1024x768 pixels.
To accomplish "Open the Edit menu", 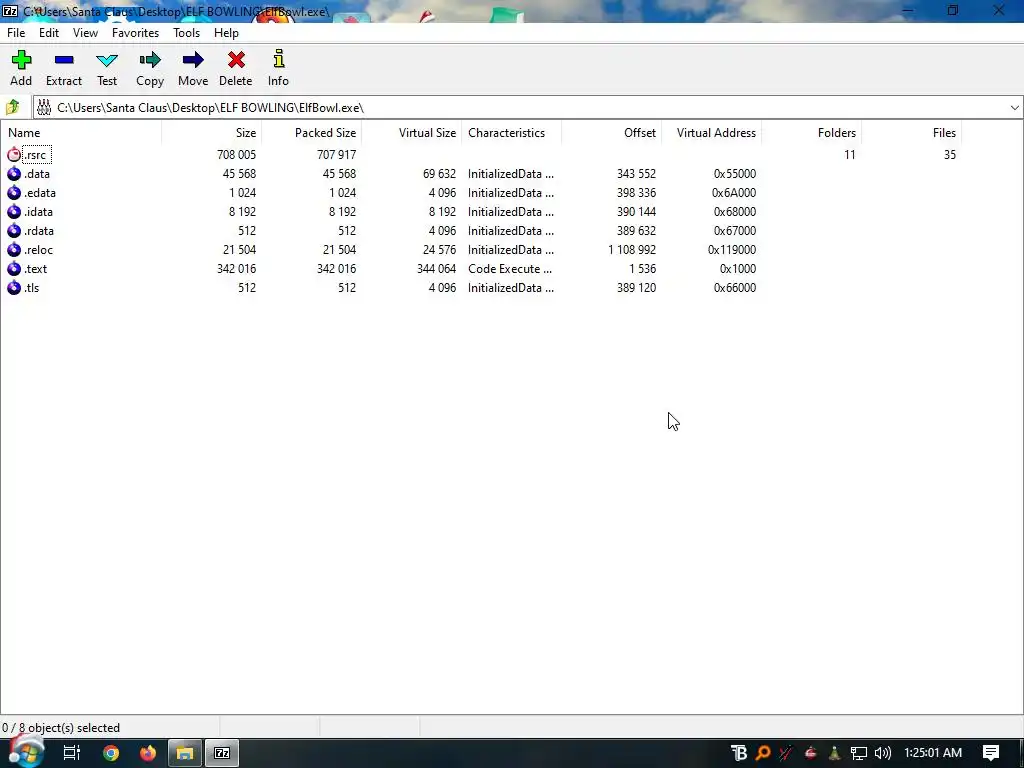I will pyautogui.click(x=49, y=33).
